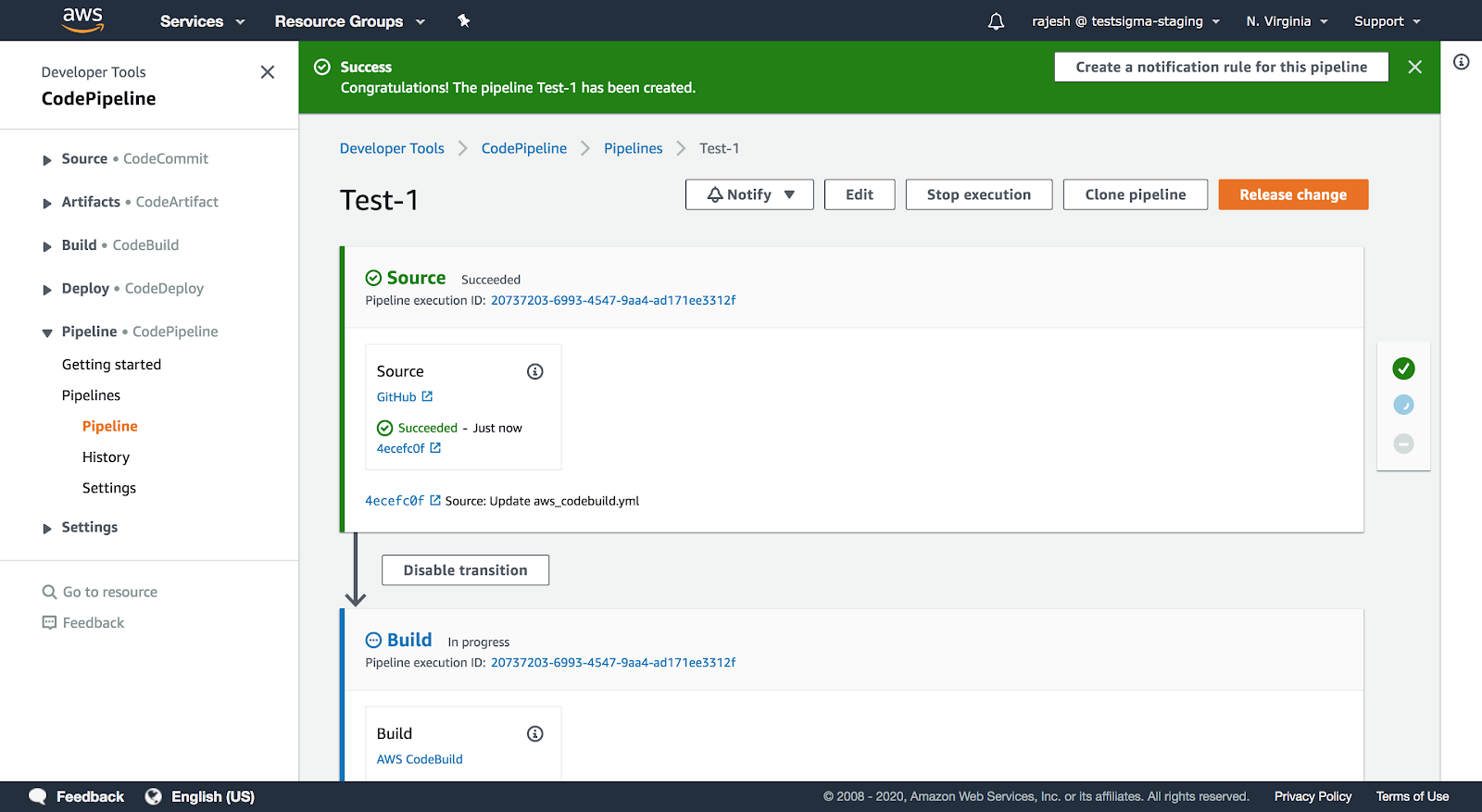Expand Build CodeBuild section
Screen dimensions: 1482x812
click(47, 246)
